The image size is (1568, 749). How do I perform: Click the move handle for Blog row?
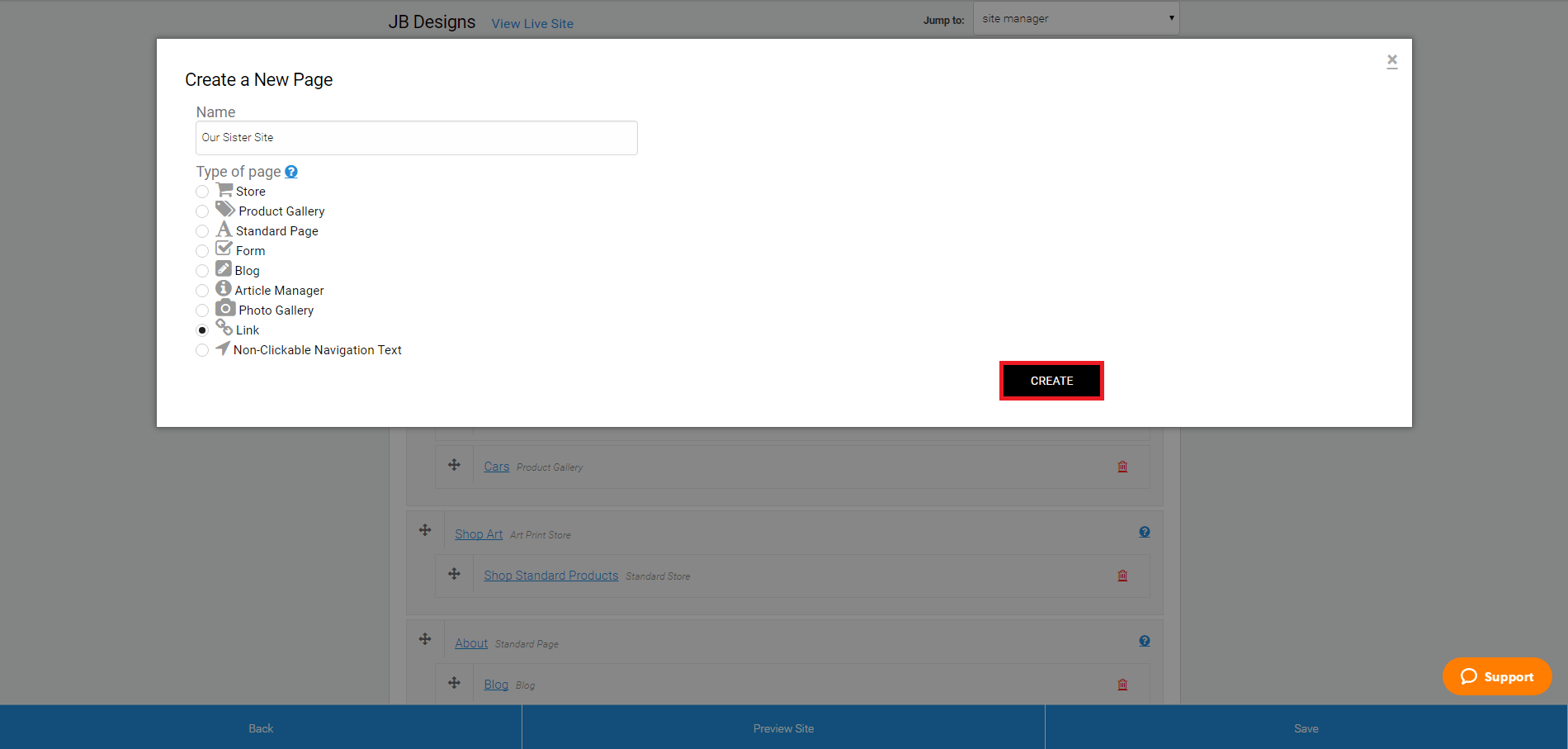[454, 683]
